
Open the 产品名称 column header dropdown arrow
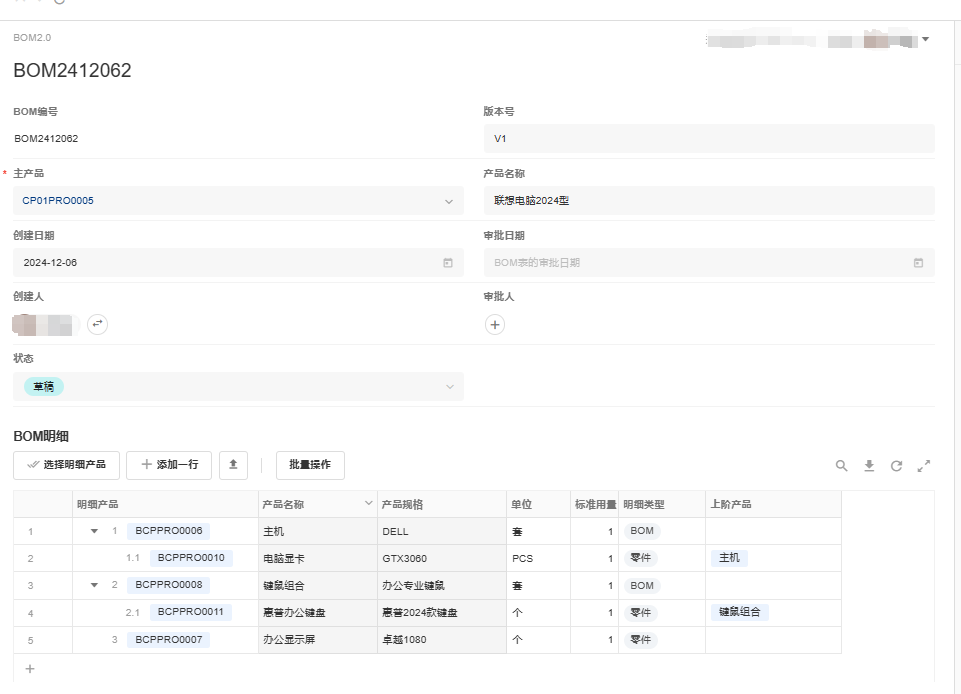(x=368, y=504)
